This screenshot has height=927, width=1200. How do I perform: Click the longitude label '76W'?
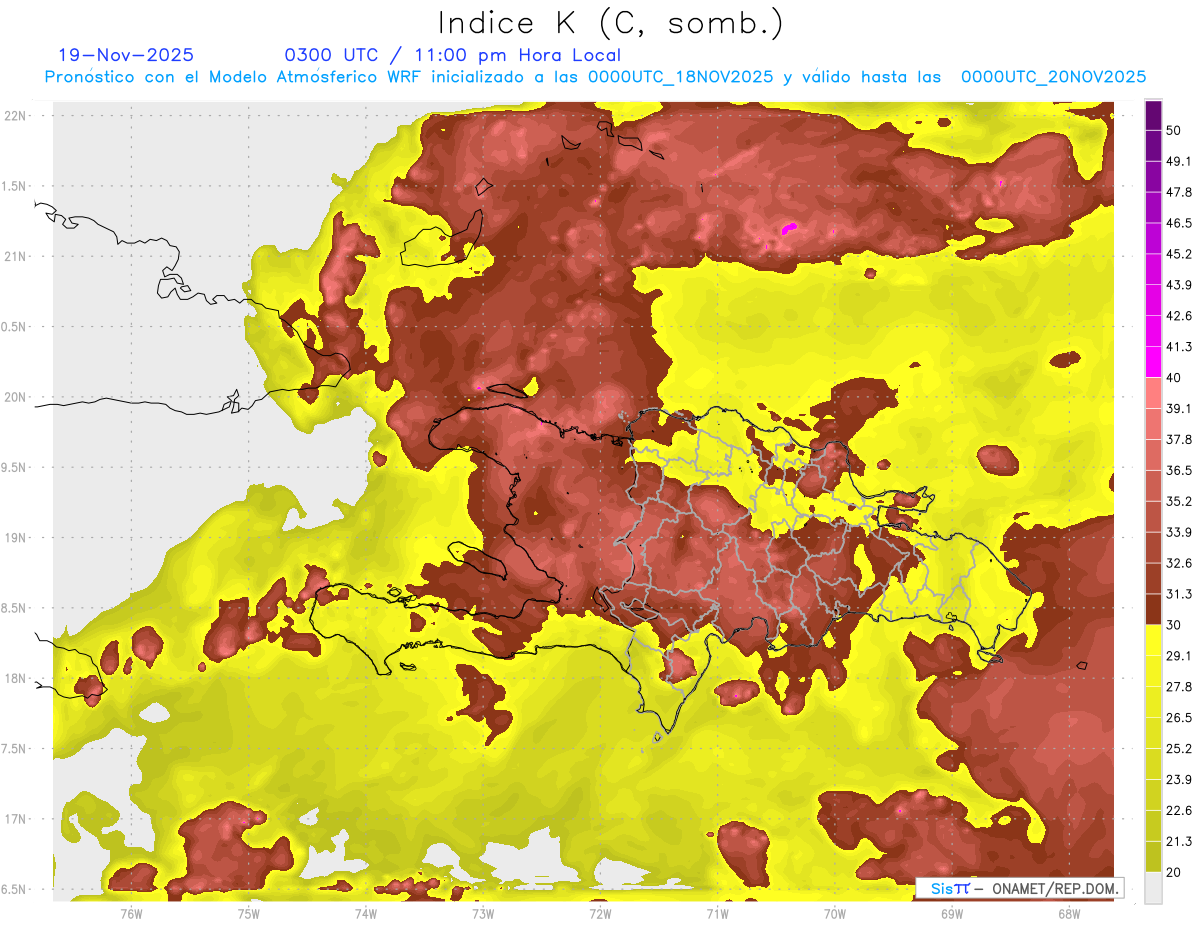coord(131,913)
